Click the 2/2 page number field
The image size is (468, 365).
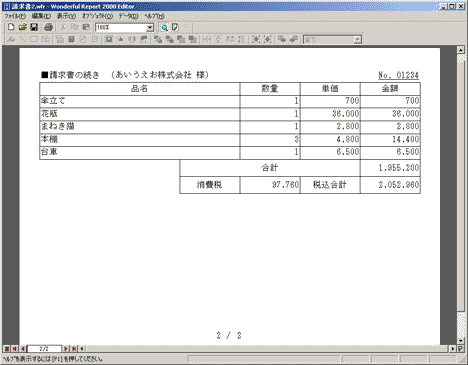[x=44, y=349]
